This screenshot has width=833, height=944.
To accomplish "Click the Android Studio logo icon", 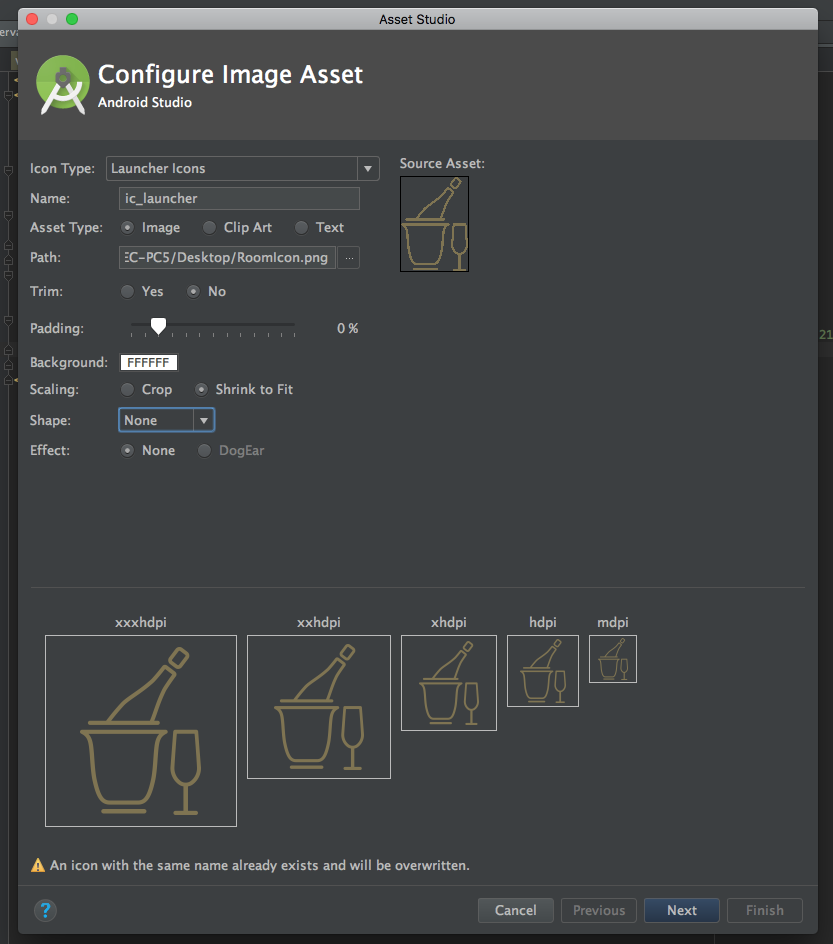I will 63,85.
